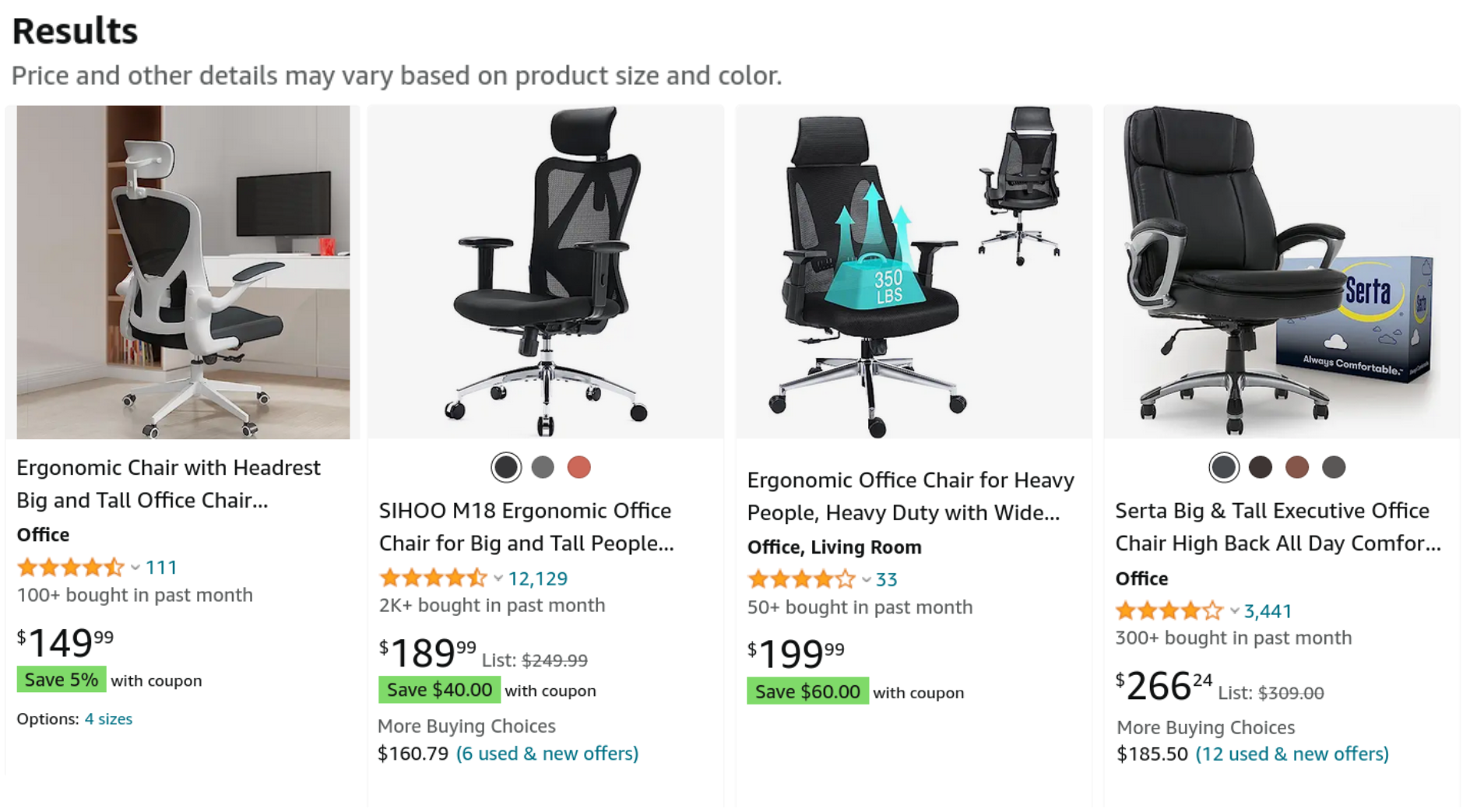The height and width of the screenshot is (812, 1470).
Task: Expand rating dropdown arrow next to 111 reviews
Action: tap(135, 568)
